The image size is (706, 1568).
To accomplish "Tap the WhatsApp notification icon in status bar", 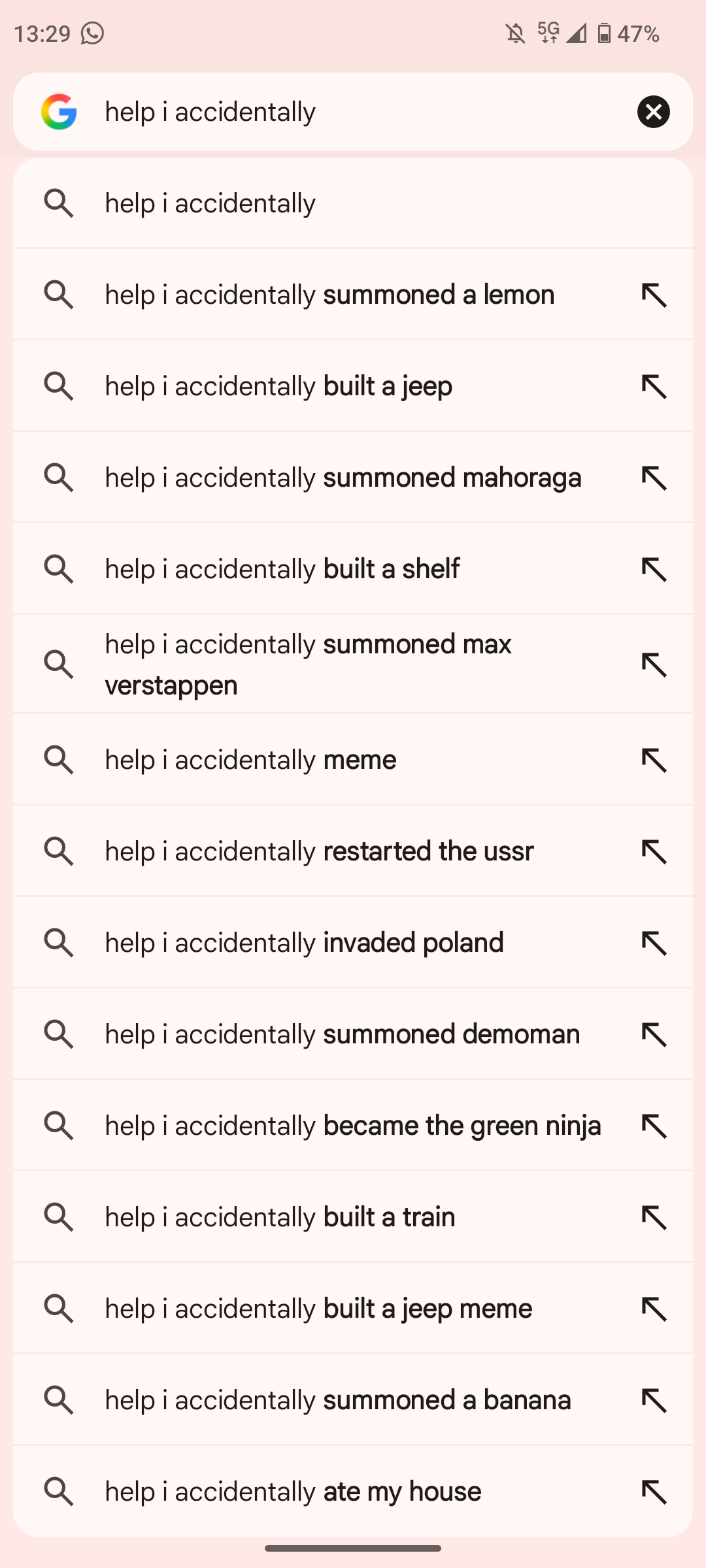I will 92,33.
